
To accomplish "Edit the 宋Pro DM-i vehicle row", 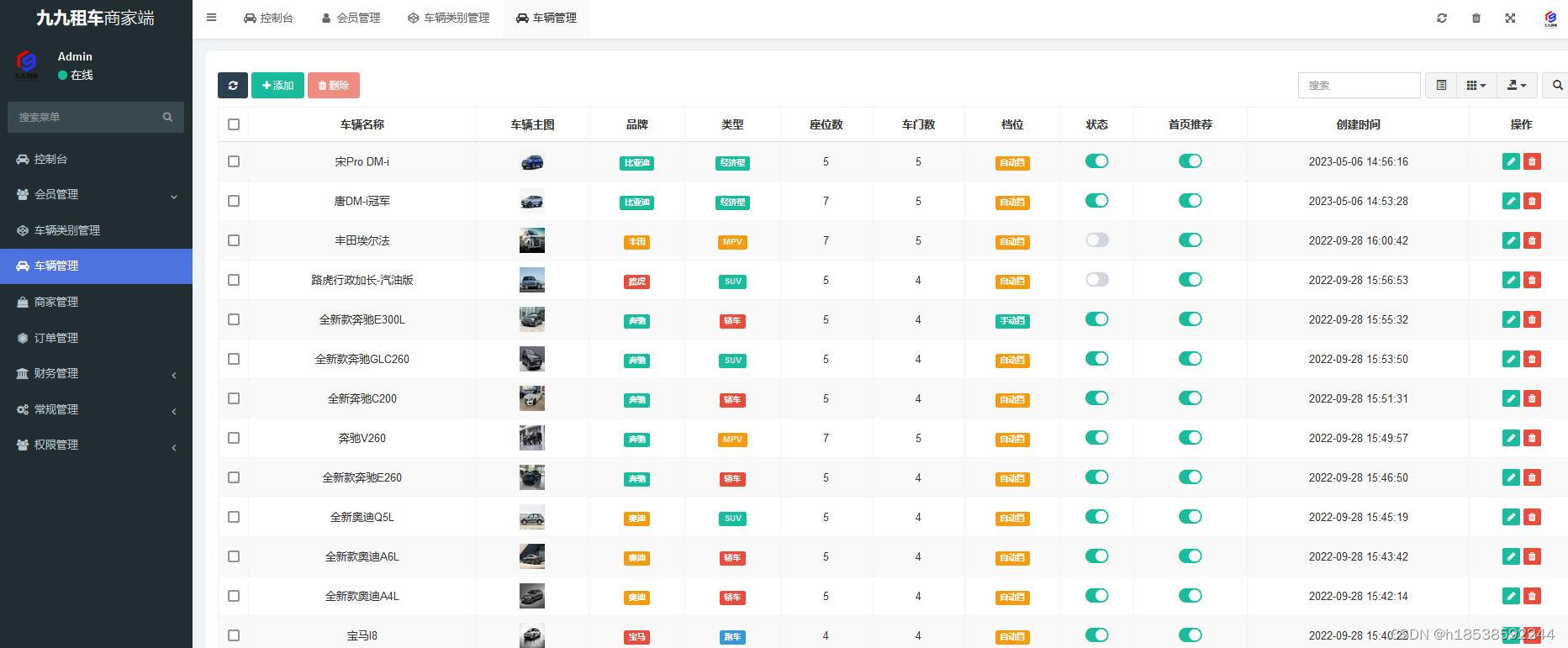I will [x=1511, y=161].
